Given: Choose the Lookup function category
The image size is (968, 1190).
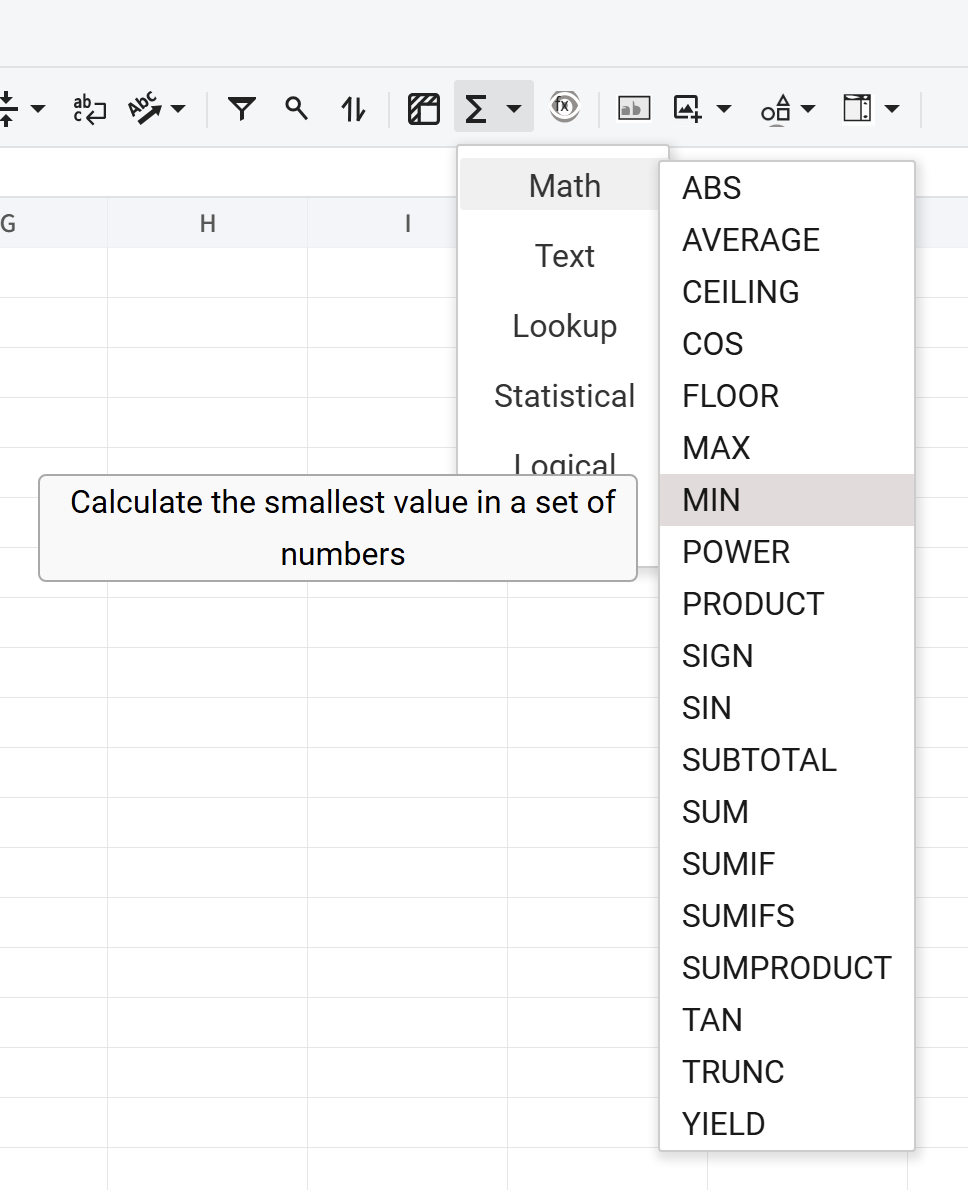Looking at the screenshot, I should tap(564, 326).
